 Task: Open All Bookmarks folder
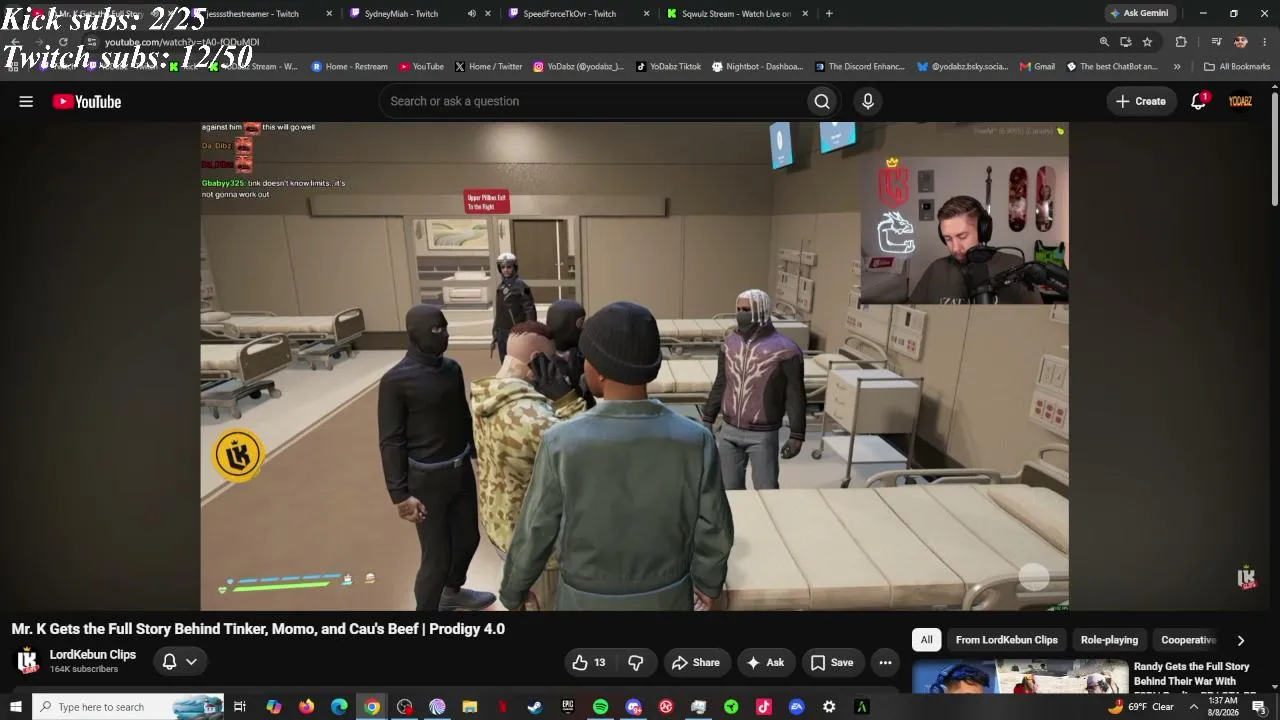click(1237, 67)
